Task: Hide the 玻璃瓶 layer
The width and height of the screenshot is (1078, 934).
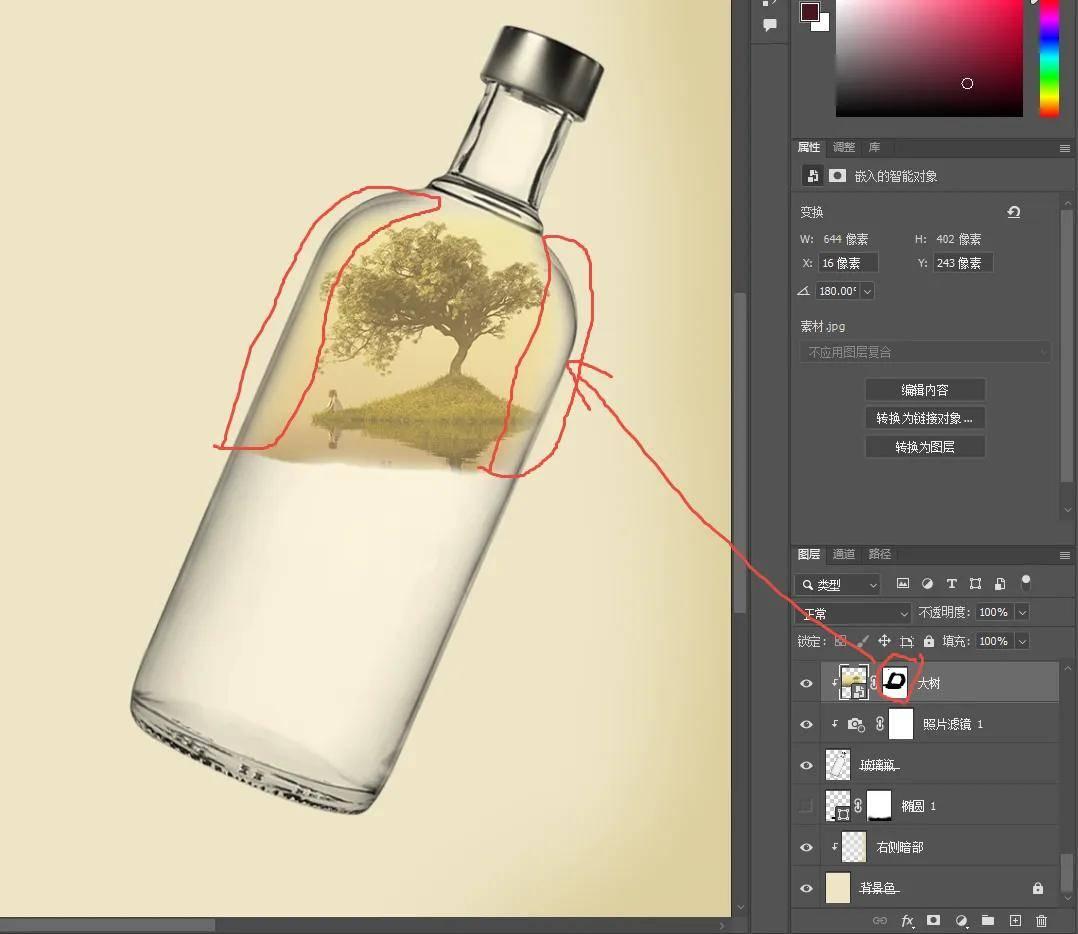Action: click(806, 764)
